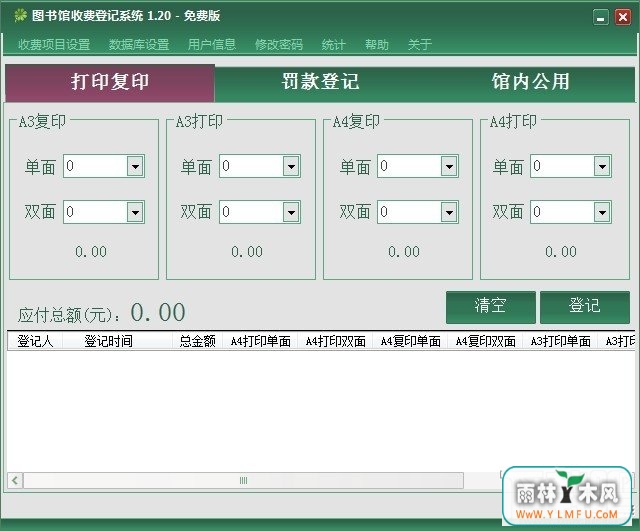Click the A4打印 subtotal 0.00
Viewport: 640px width, 531px height.
click(x=561, y=252)
